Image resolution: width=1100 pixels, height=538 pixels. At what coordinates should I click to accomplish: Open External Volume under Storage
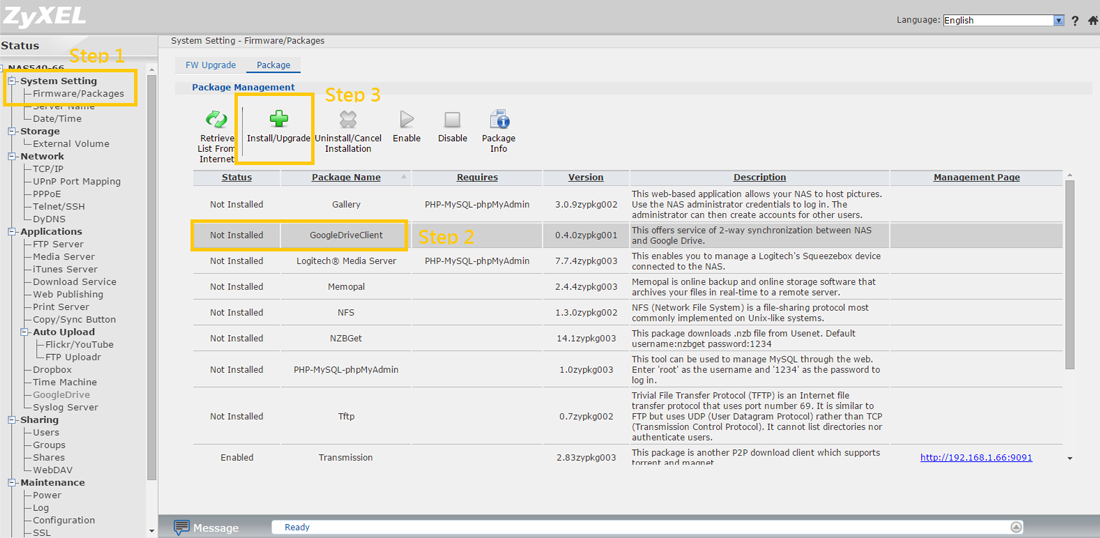coord(72,144)
